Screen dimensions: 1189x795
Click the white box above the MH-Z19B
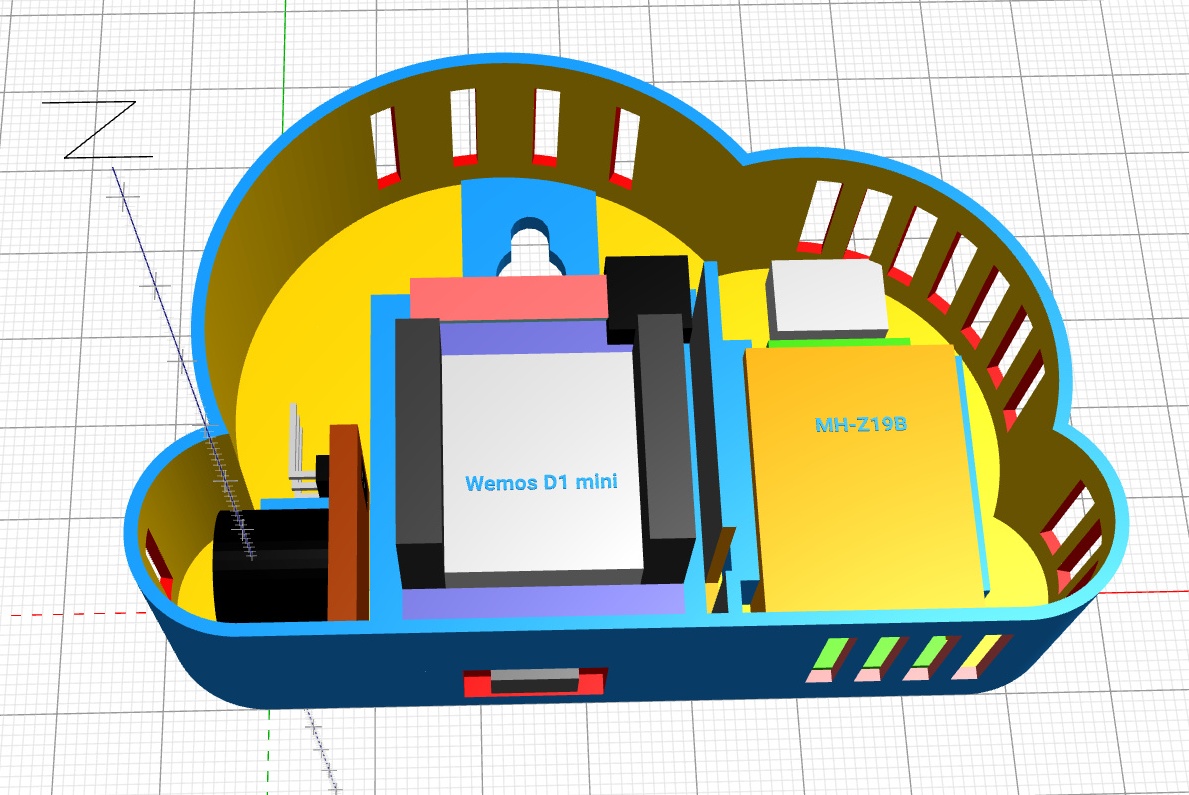tap(826, 296)
